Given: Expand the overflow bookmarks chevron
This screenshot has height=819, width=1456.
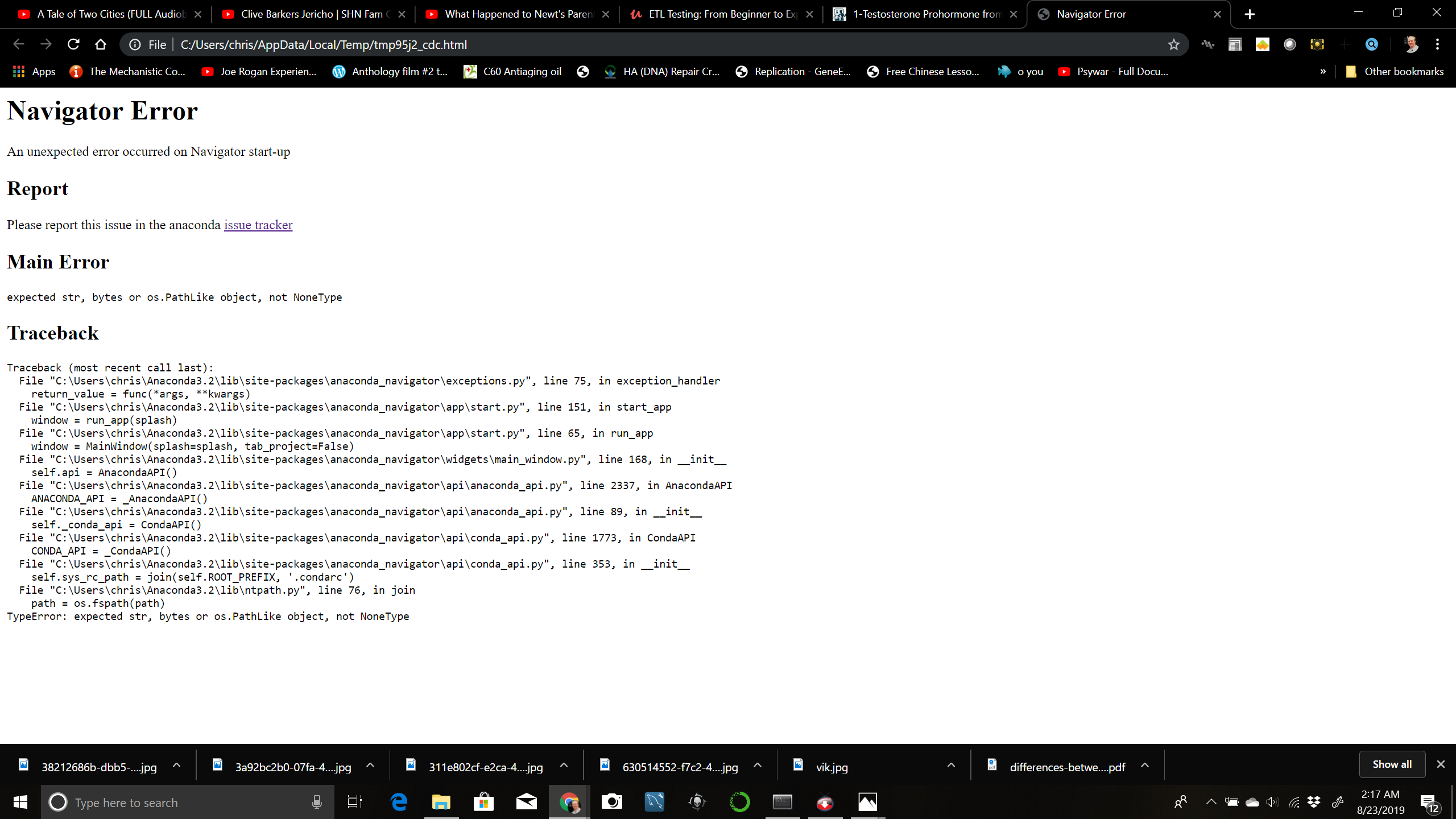Looking at the screenshot, I should pyautogui.click(x=1323, y=71).
